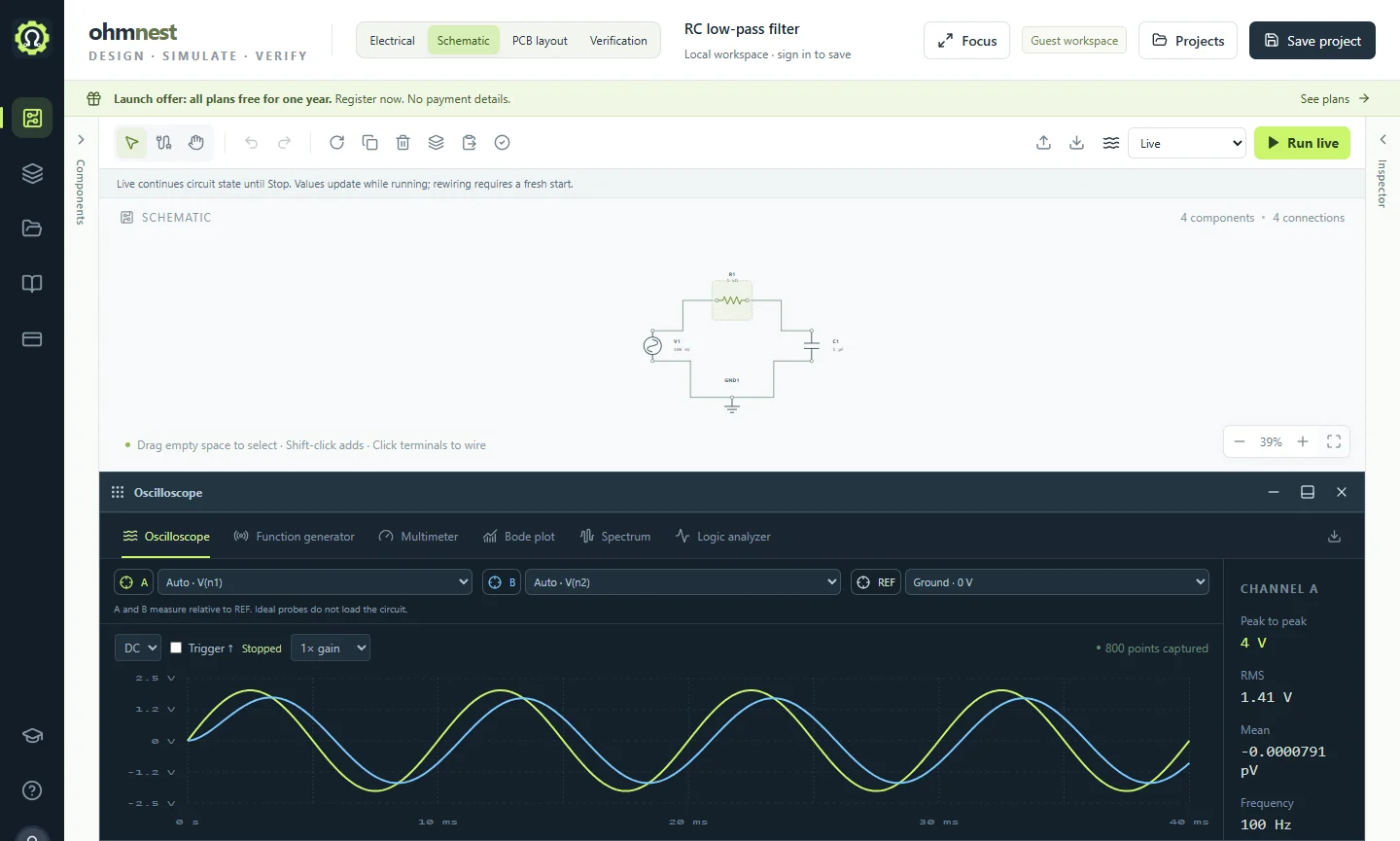Activate the wire connection tool
This screenshot has height=841, width=1400.
coord(164,143)
